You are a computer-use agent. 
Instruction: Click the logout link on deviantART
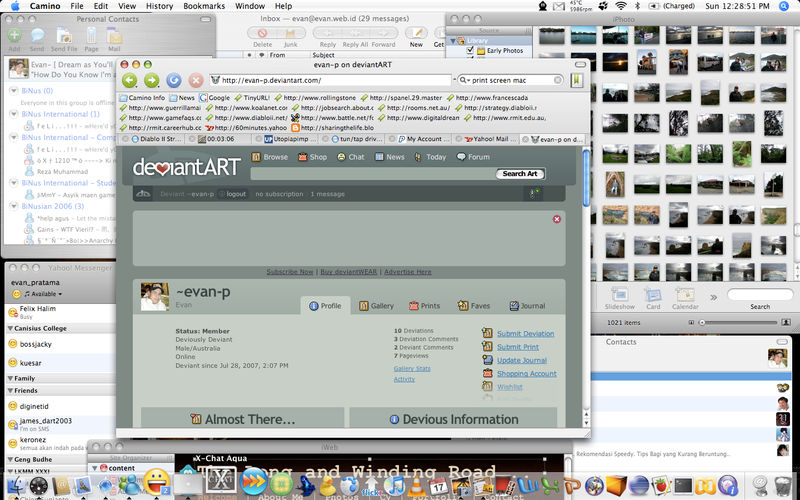(232, 194)
